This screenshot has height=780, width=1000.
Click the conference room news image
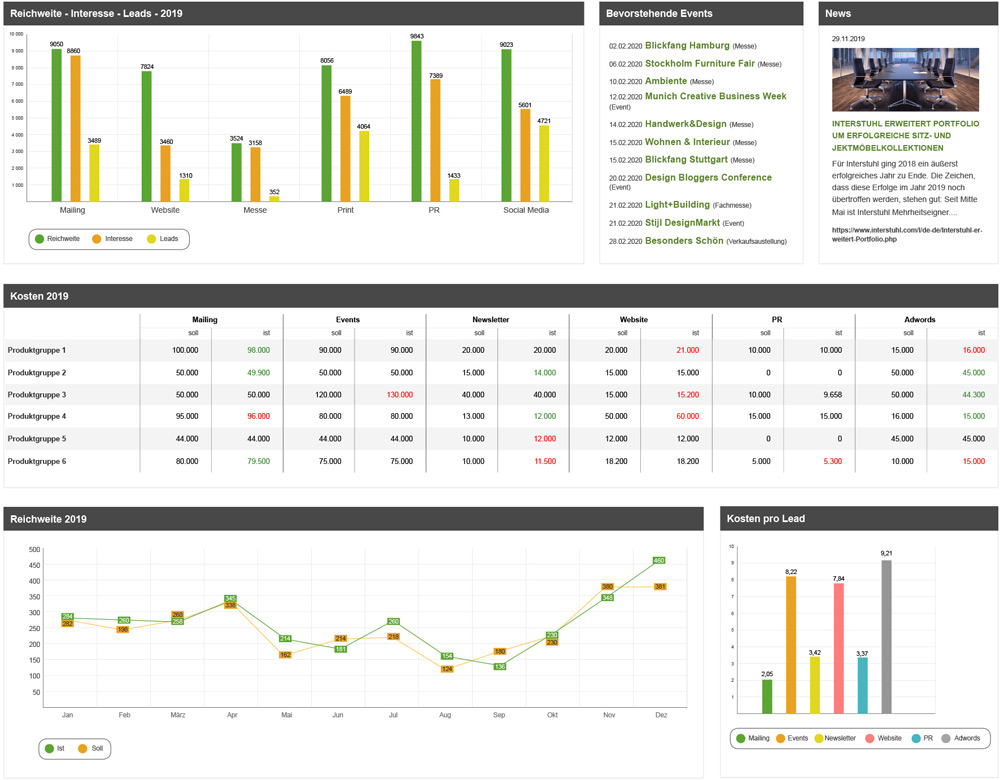click(x=905, y=80)
